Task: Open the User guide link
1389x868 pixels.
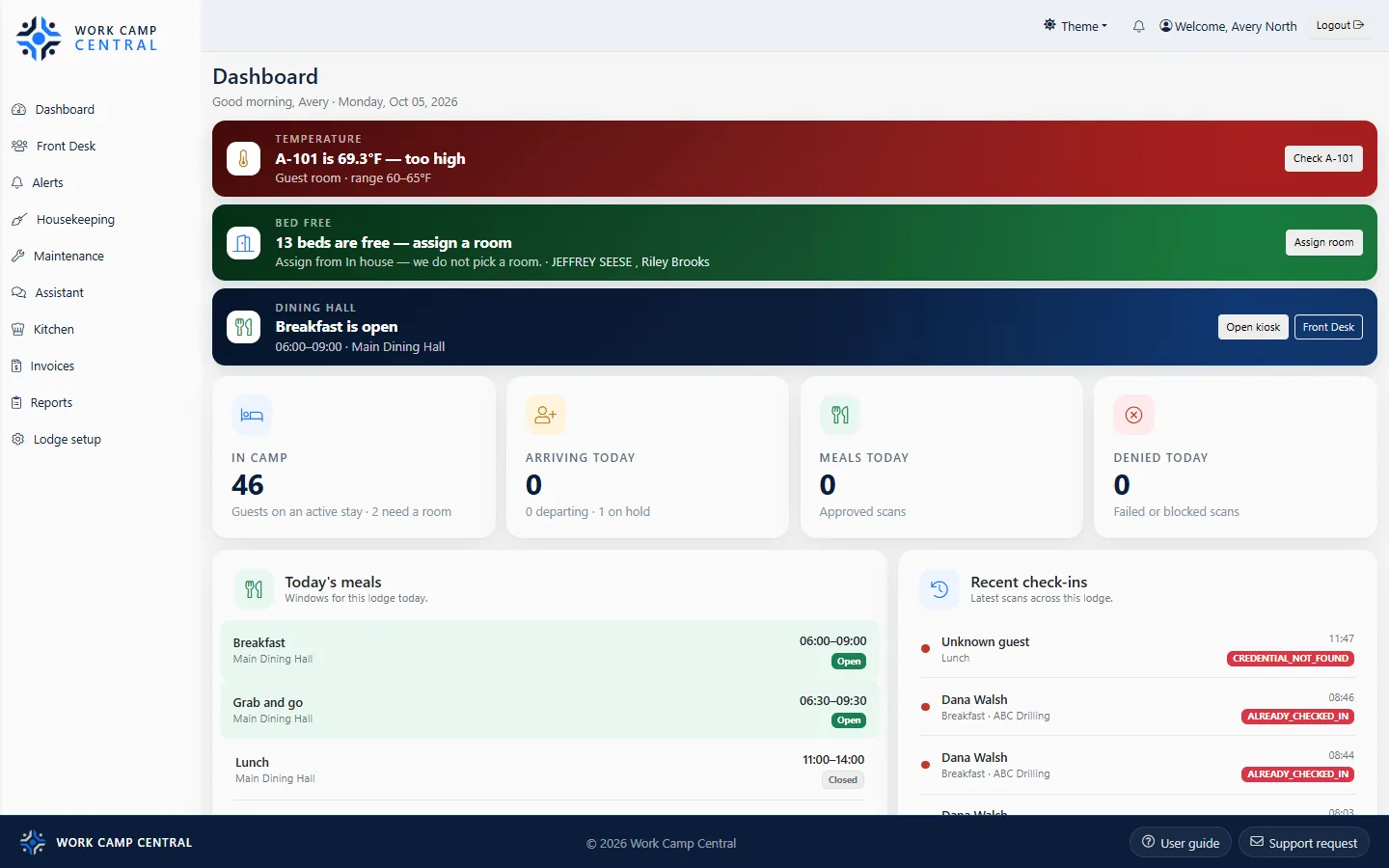Action: 1181,842
